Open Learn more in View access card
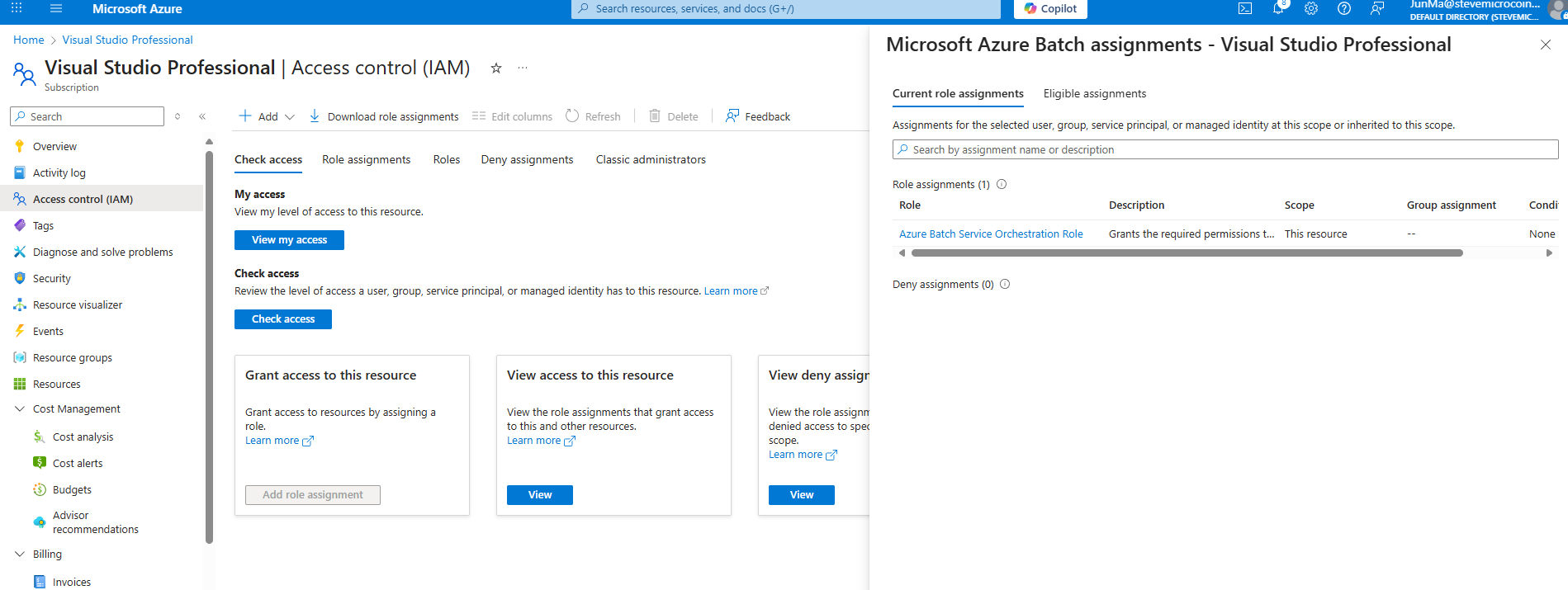This screenshot has height=590, width=1568. (x=541, y=441)
